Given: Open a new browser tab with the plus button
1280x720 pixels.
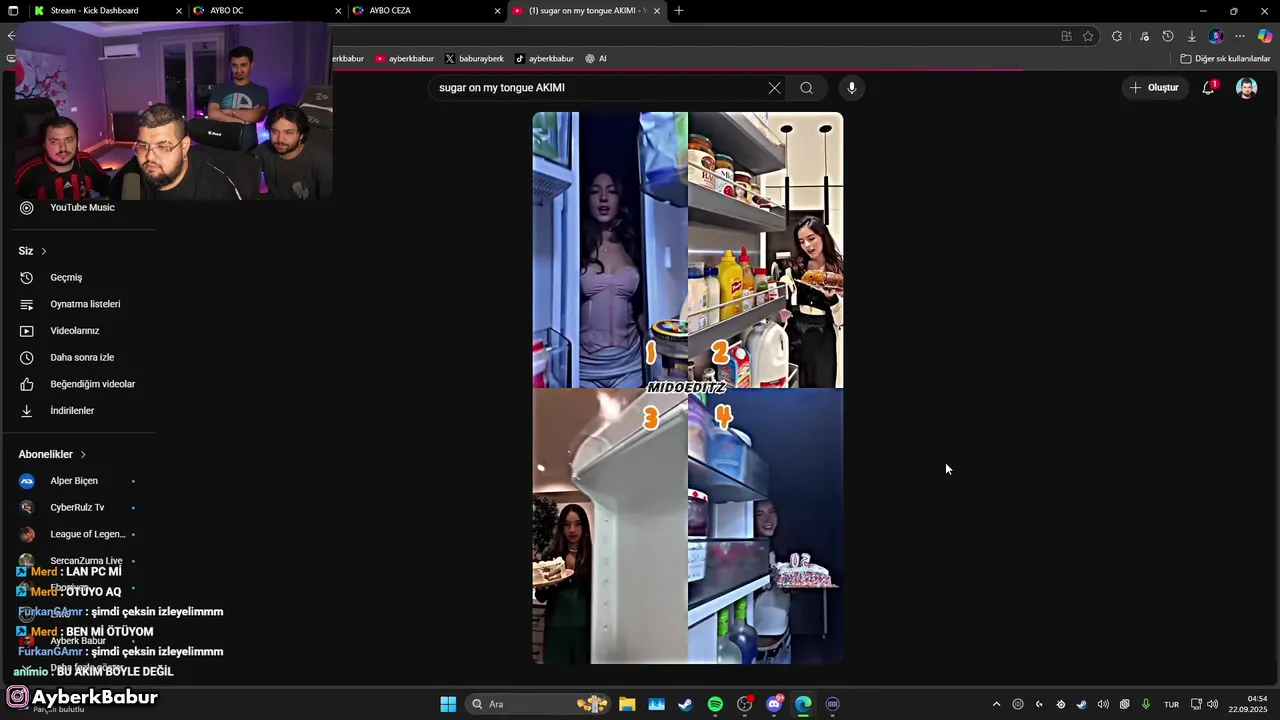Looking at the screenshot, I should click(x=679, y=11).
